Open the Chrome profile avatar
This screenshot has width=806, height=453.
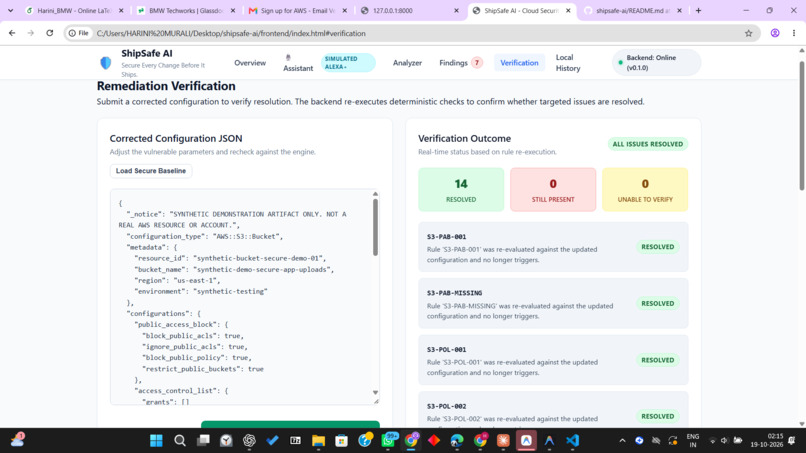pyautogui.click(x=775, y=33)
